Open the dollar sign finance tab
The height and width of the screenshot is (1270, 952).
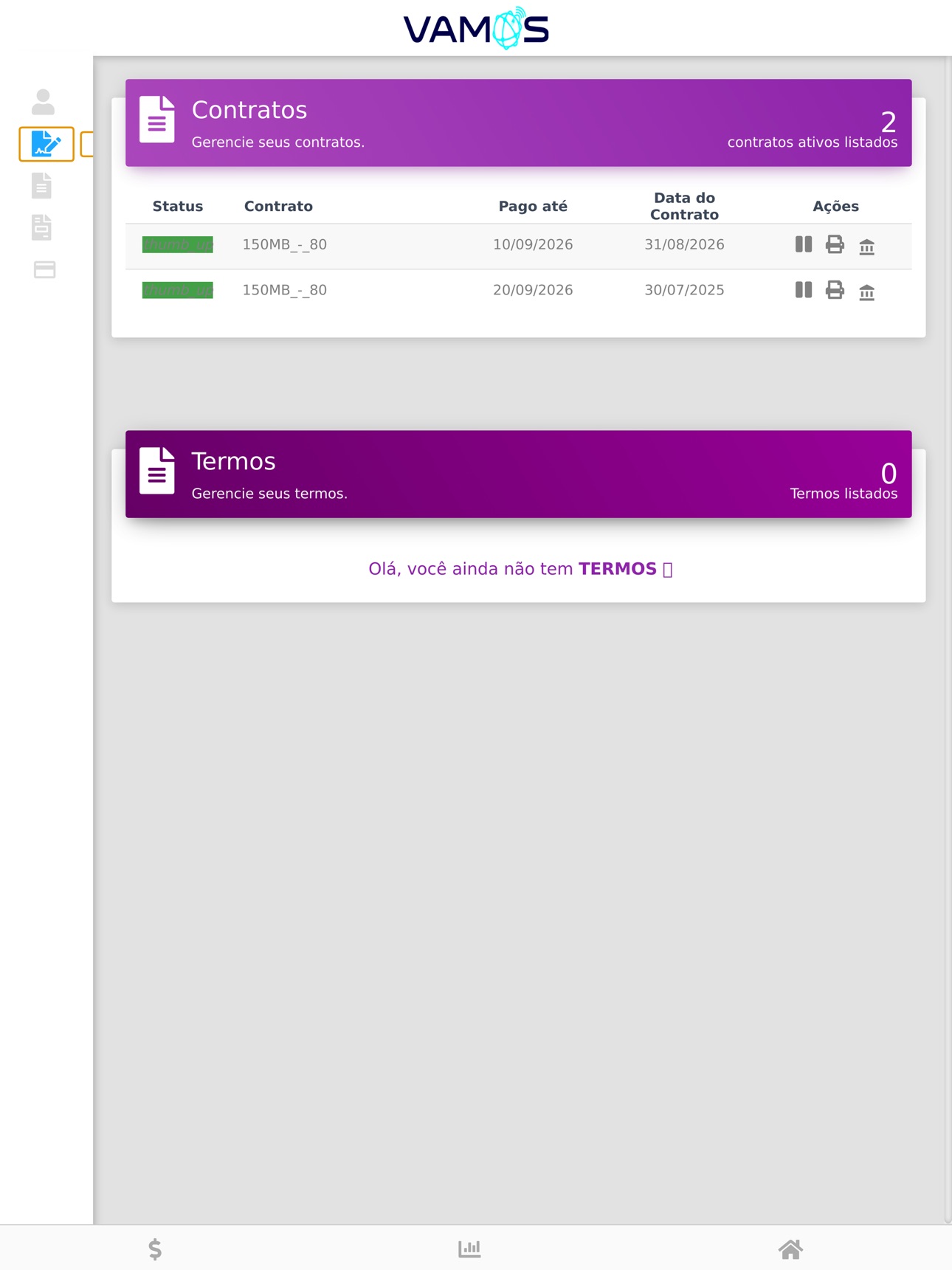(x=155, y=1249)
